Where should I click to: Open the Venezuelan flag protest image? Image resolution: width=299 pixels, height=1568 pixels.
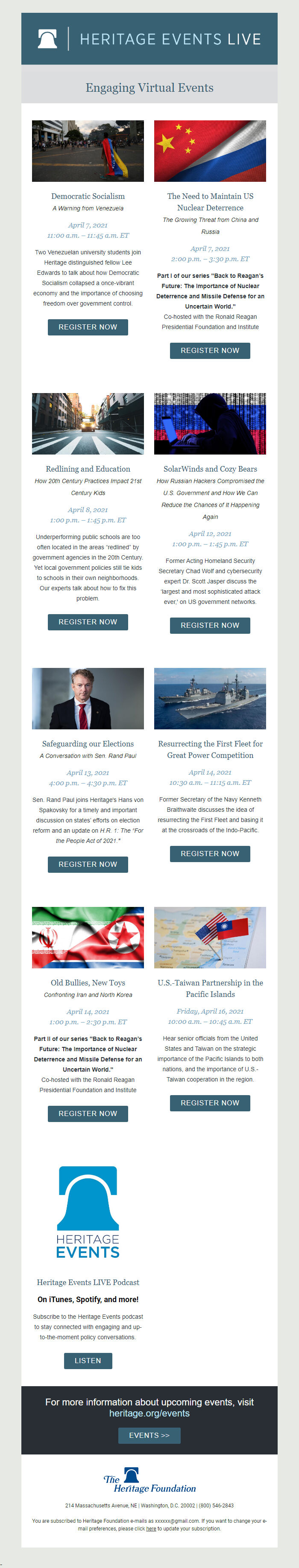[x=88, y=151]
